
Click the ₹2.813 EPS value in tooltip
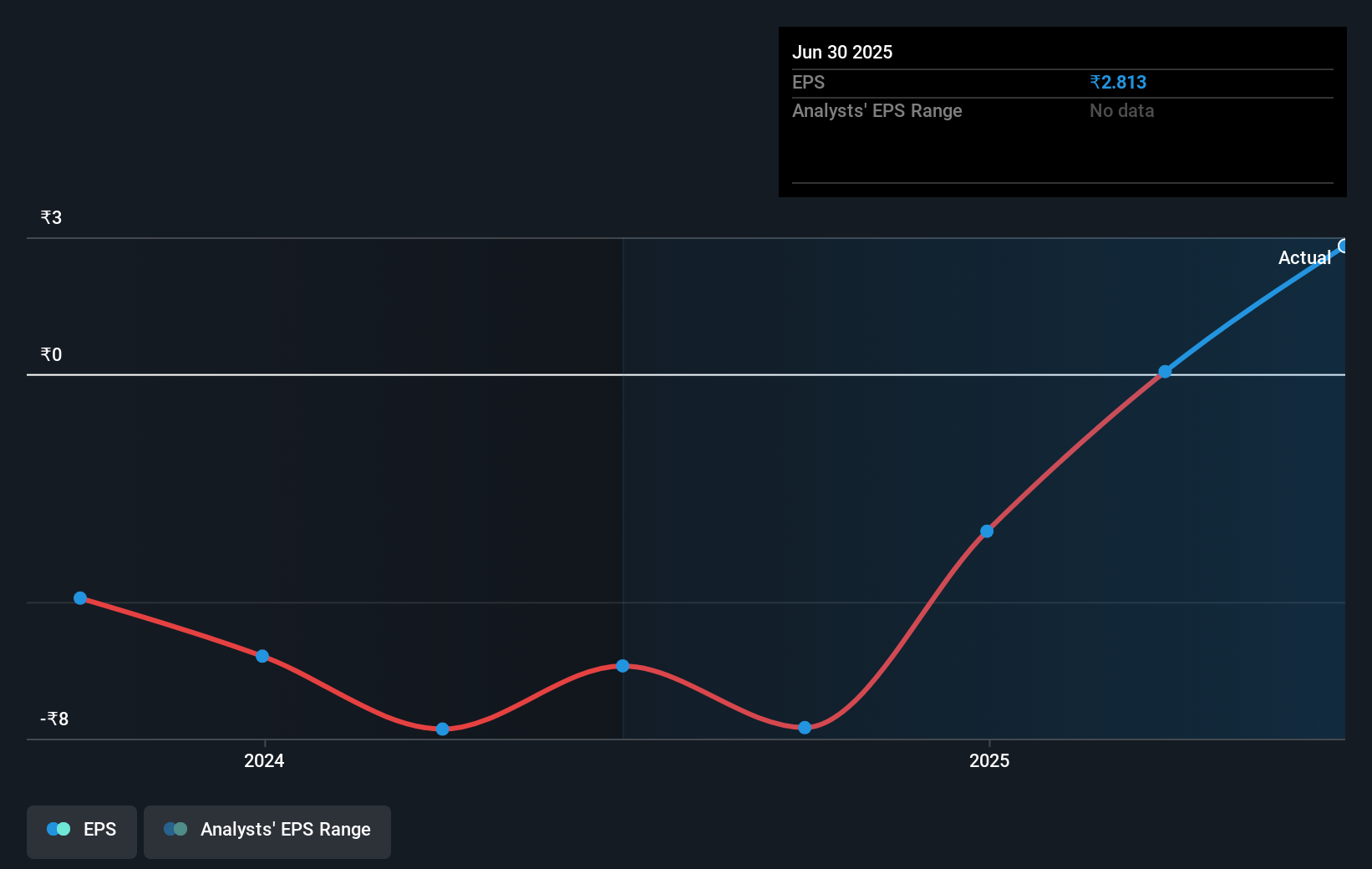(x=1118, y=82)
